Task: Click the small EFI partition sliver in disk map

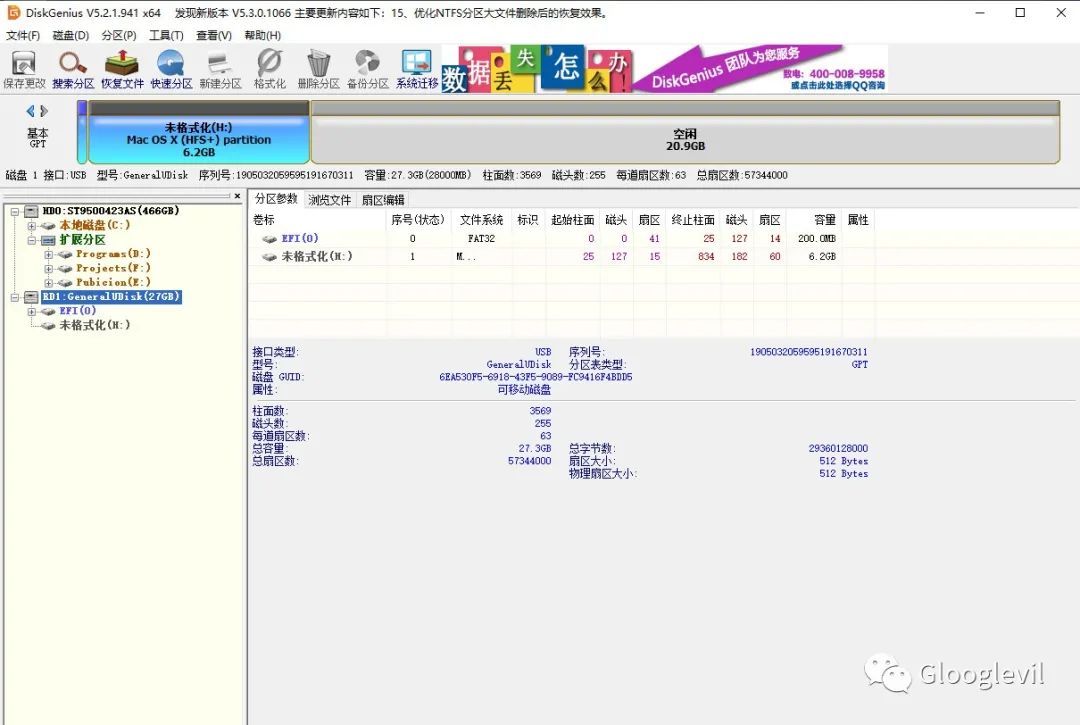Action: tap(82, 132)
